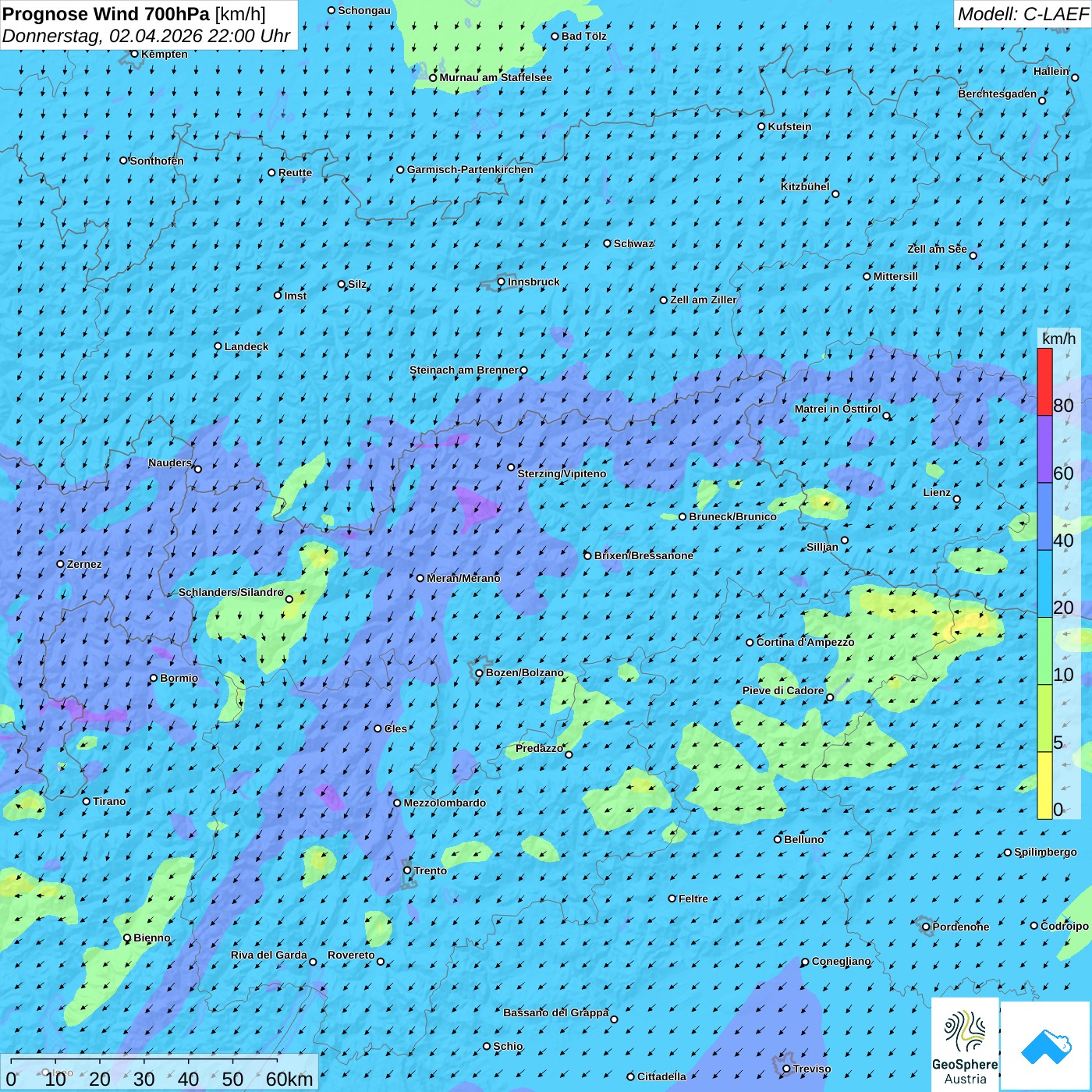Click the 'Garmisch-Partenkirchen' label

click(x=470, y=169)
